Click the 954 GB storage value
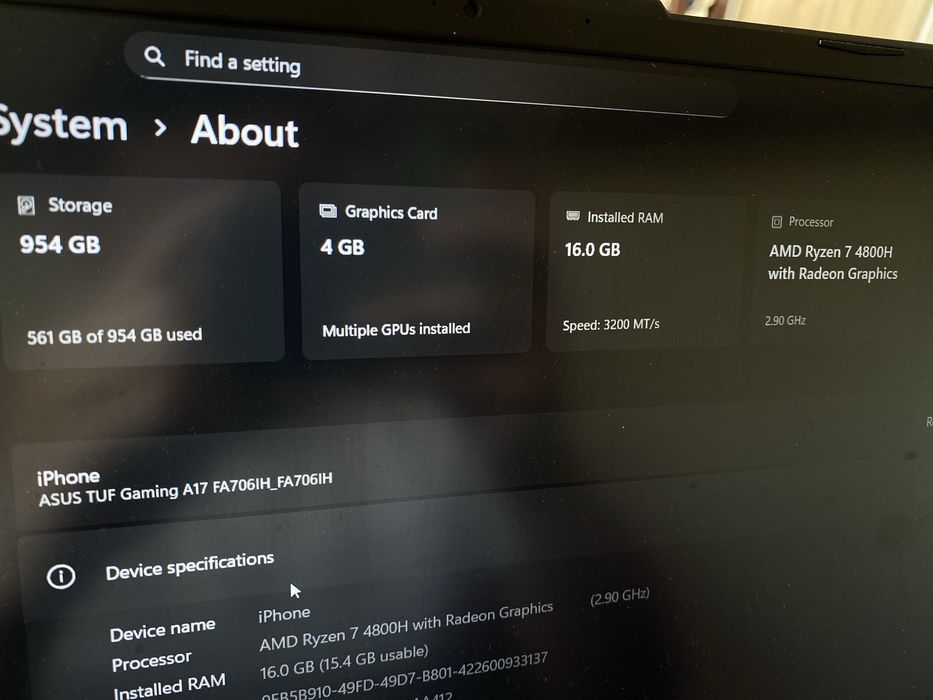Viewport: 933px width, 700px height. point(60,244)
